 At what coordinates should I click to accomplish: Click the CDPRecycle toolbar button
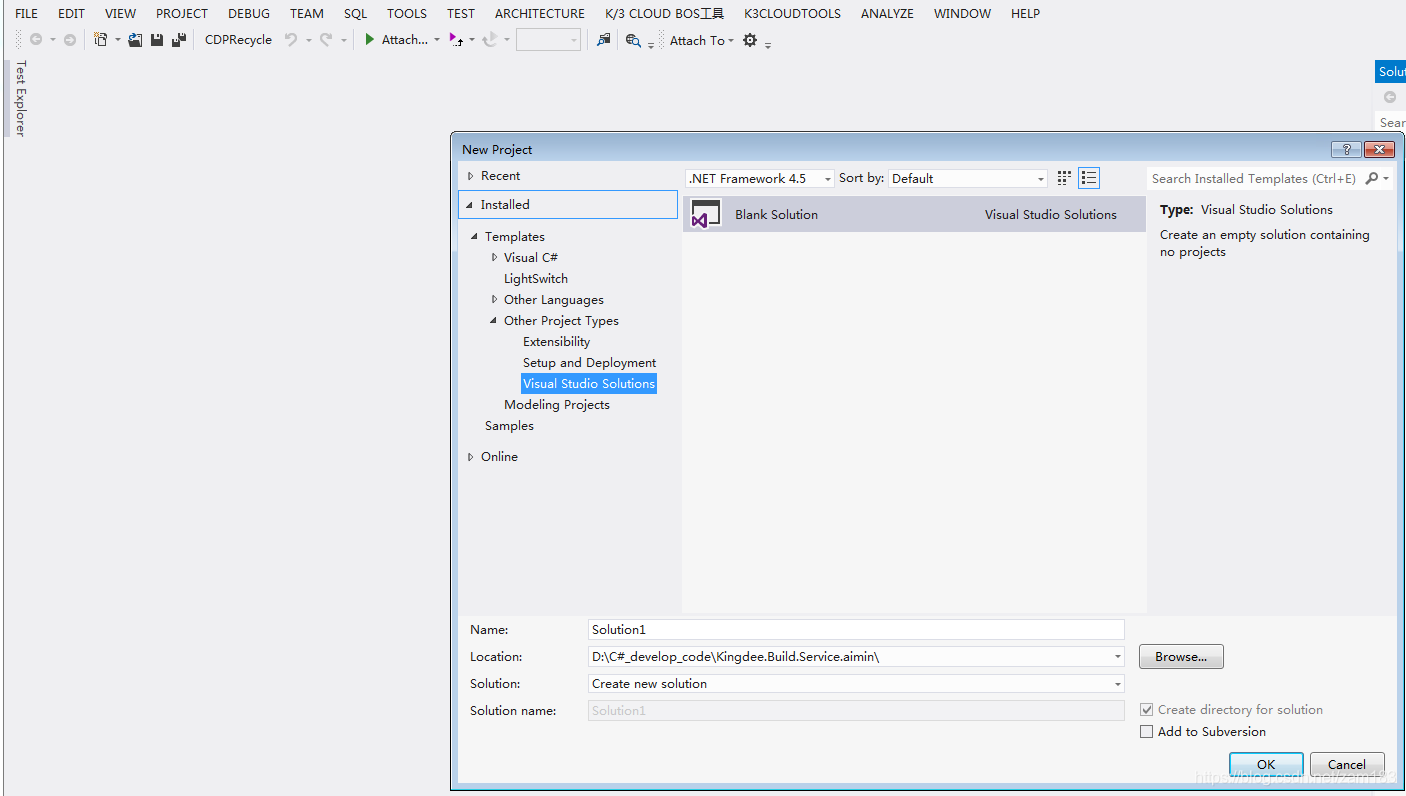point(238,40)
